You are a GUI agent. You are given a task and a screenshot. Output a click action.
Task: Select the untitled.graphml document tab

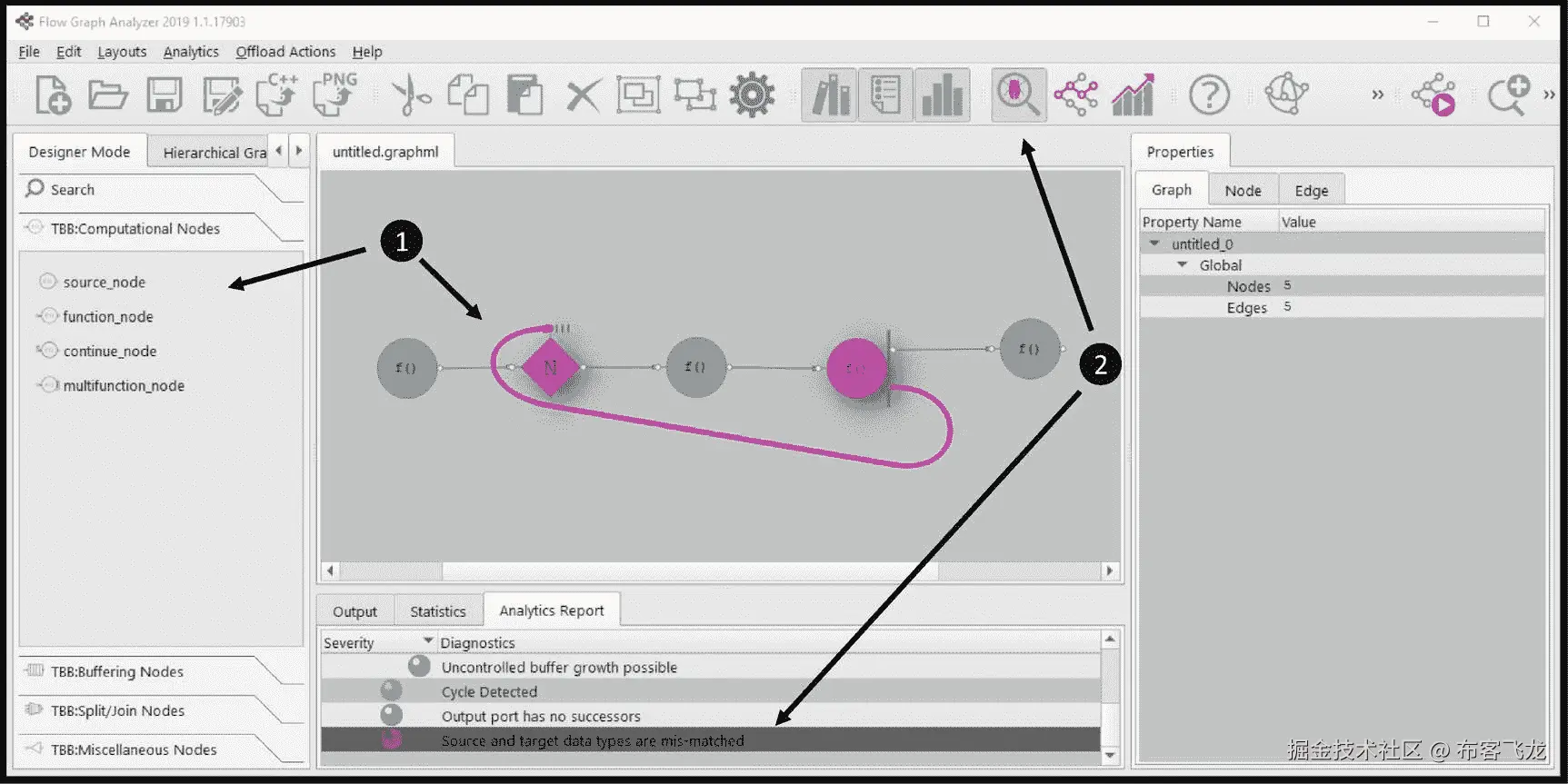click(x=385, y=152)
